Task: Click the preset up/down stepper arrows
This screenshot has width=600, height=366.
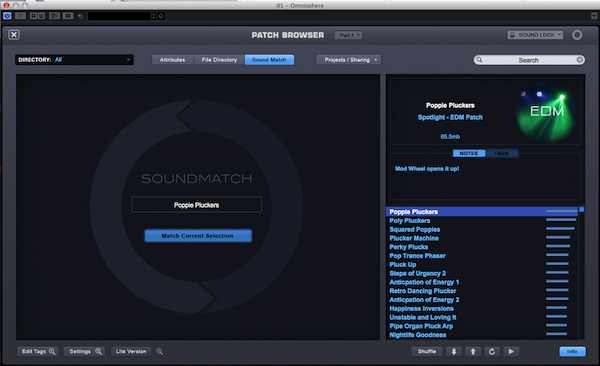Action: (154, 16)
